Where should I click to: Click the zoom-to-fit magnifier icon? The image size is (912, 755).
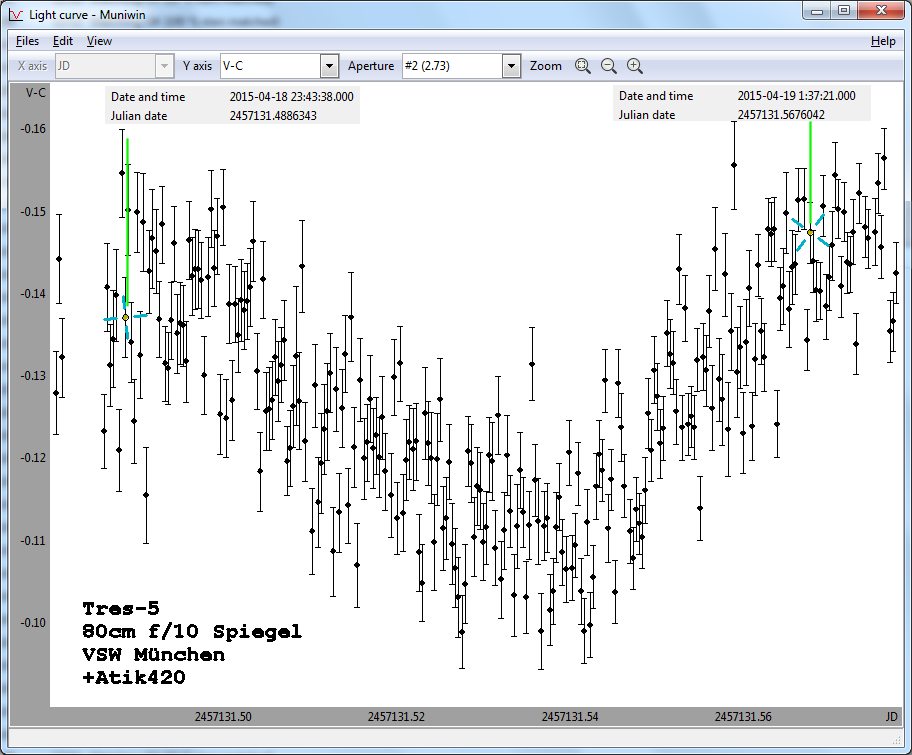(x=583, y=66)
